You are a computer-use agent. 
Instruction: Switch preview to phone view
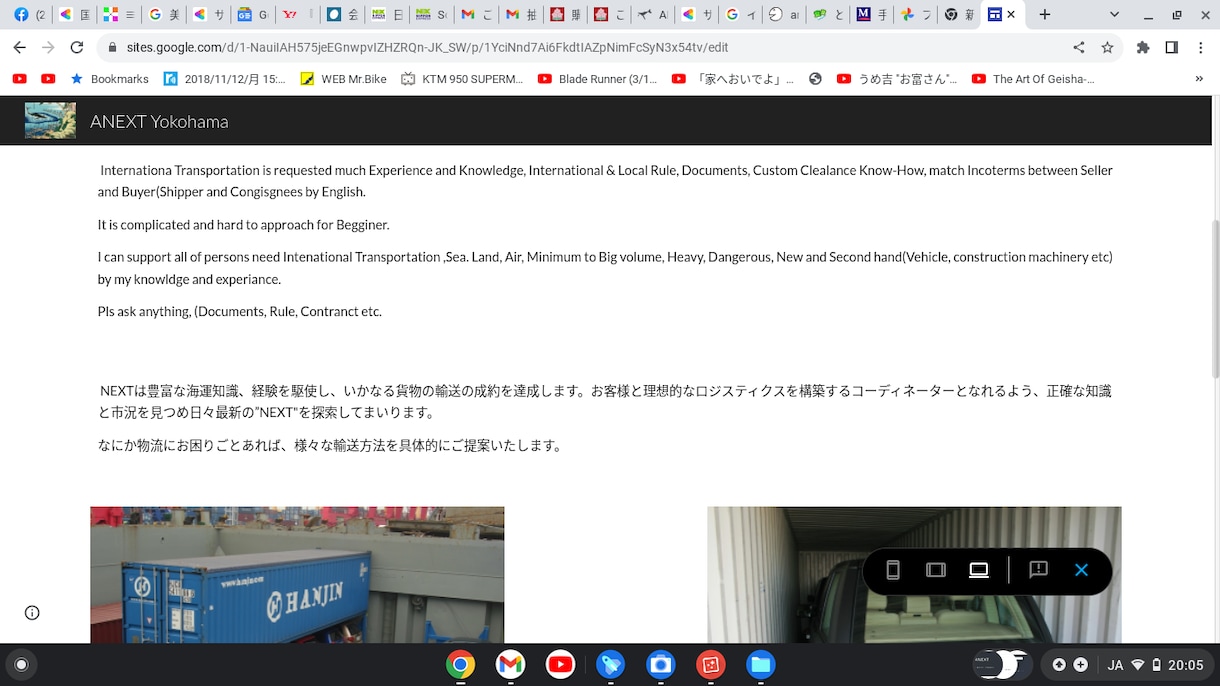tap(893, 570)
